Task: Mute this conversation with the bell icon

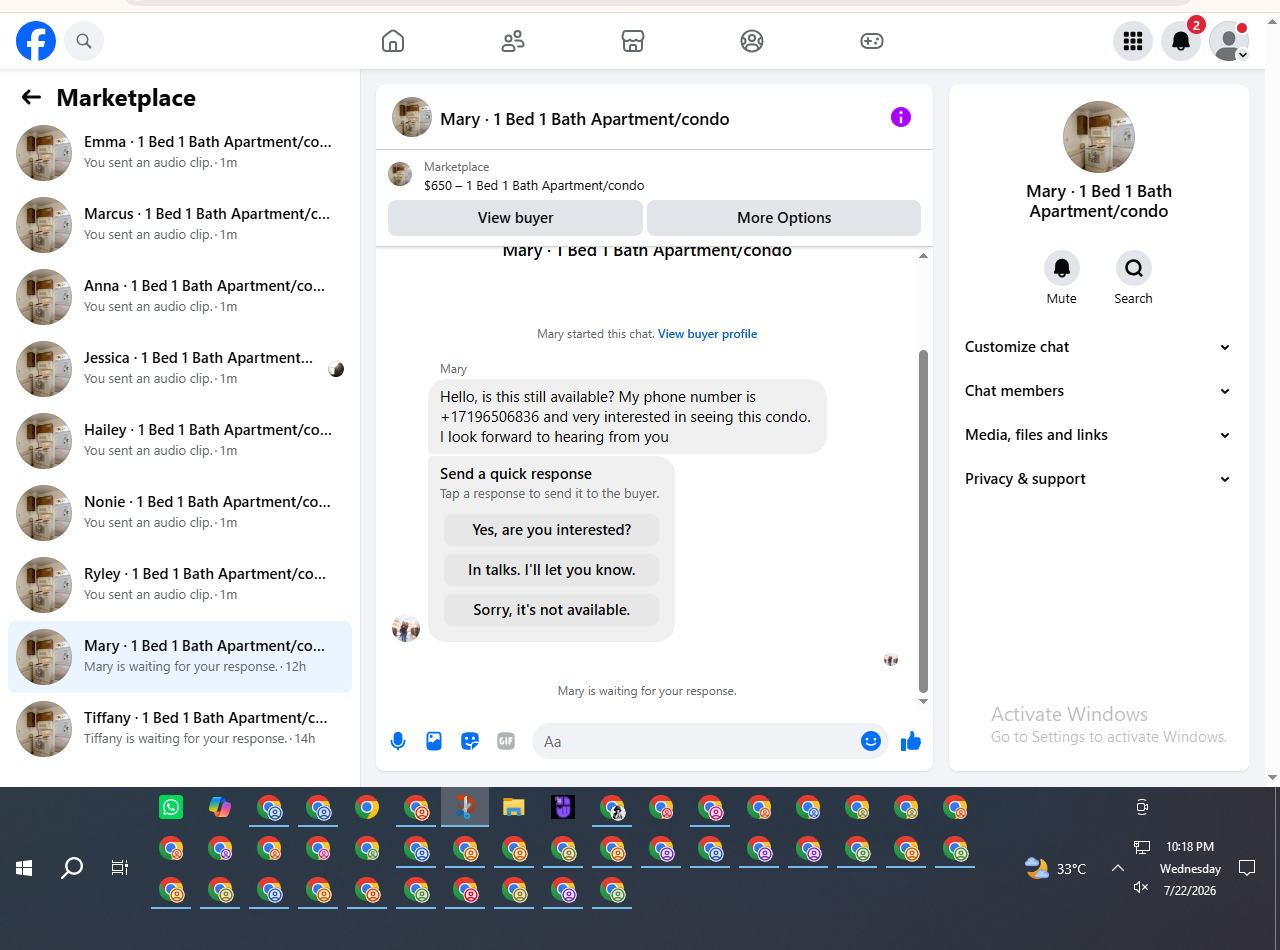Action: pos(1062,268)
